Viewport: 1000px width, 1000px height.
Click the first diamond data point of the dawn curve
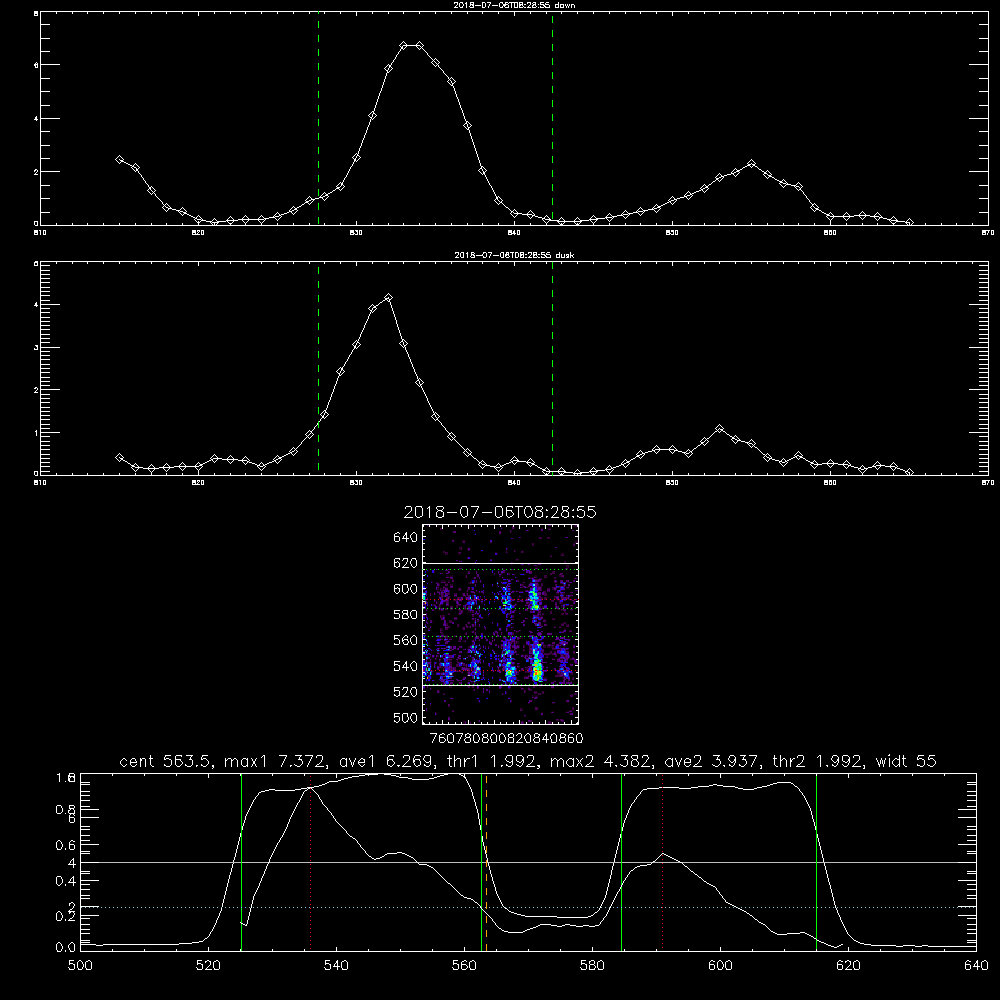tap(119, 159)
